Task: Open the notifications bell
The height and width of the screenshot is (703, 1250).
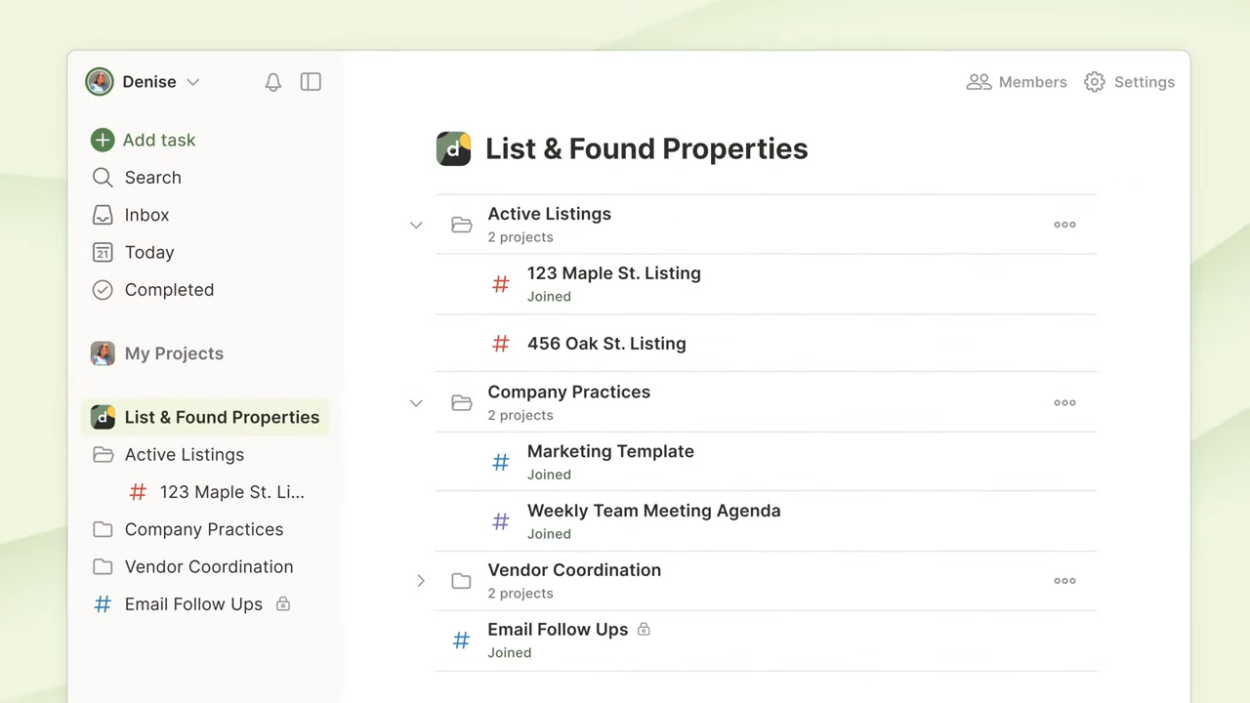Action: click(273, 82)
